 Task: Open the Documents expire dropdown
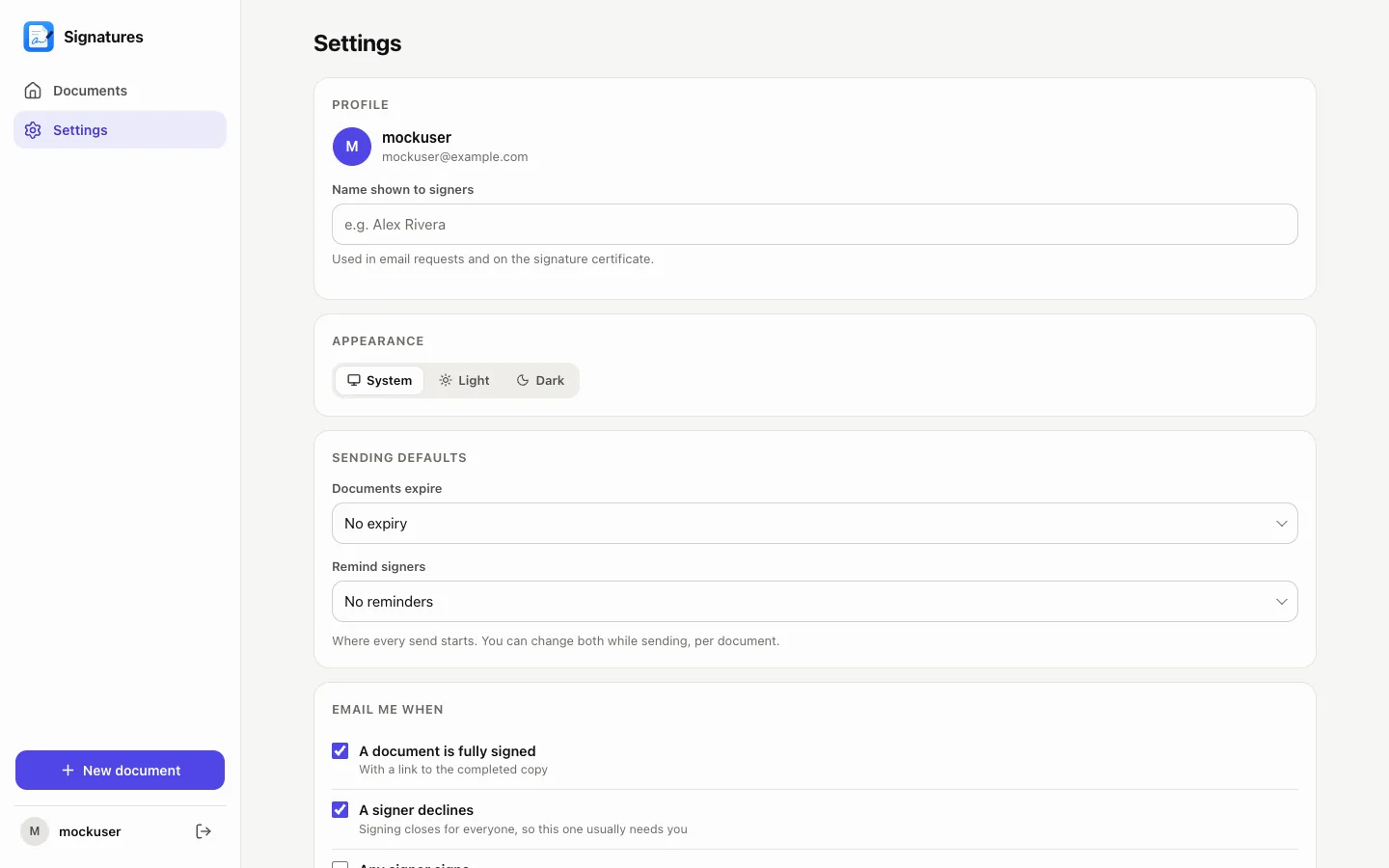coord(815,524)
